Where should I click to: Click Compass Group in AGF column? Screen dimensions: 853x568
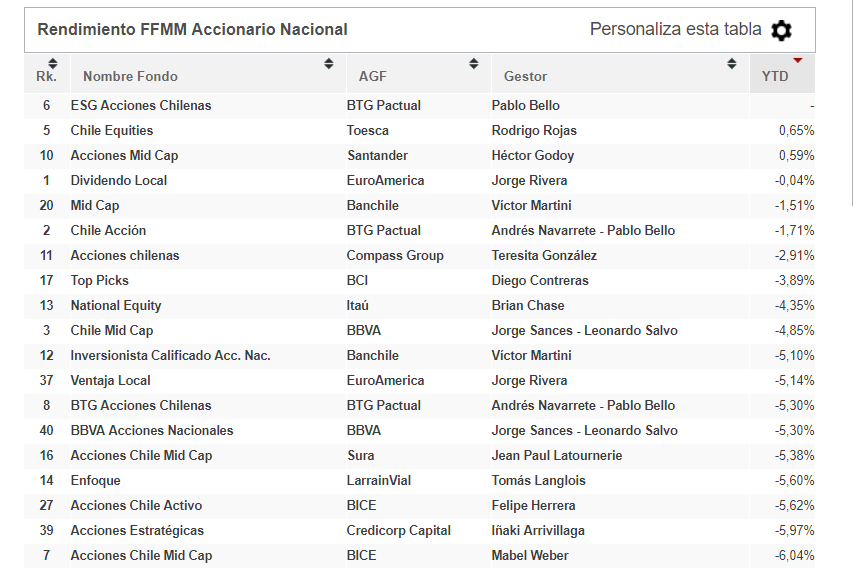395,256
